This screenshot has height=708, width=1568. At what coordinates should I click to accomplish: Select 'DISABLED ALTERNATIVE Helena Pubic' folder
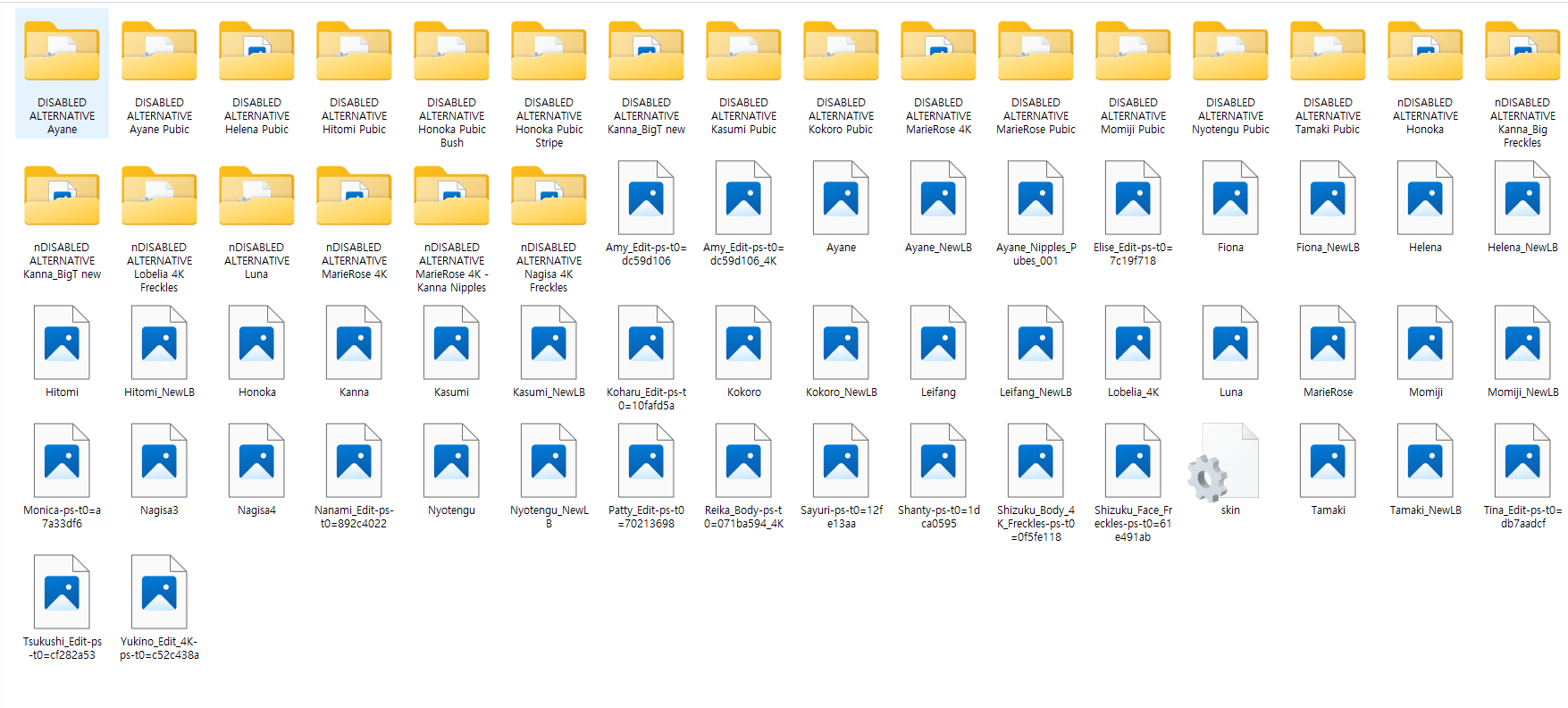pos(256,52)
